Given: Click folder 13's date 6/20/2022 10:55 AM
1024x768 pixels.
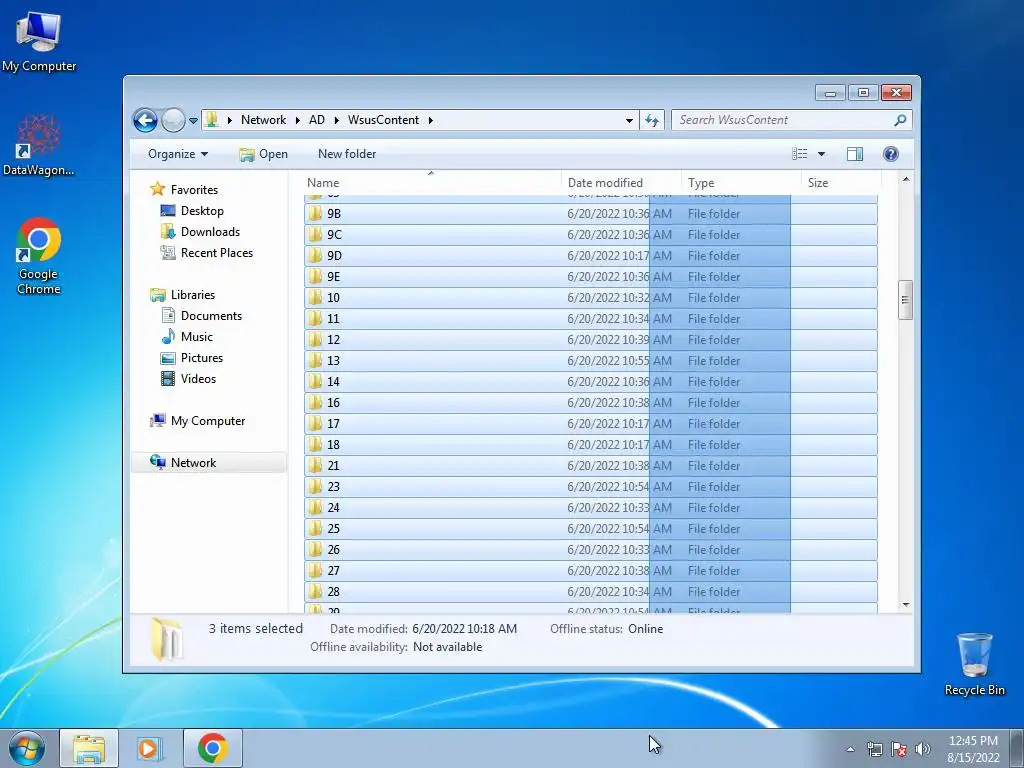Looking at the screenshot, I should coord(619,360).
